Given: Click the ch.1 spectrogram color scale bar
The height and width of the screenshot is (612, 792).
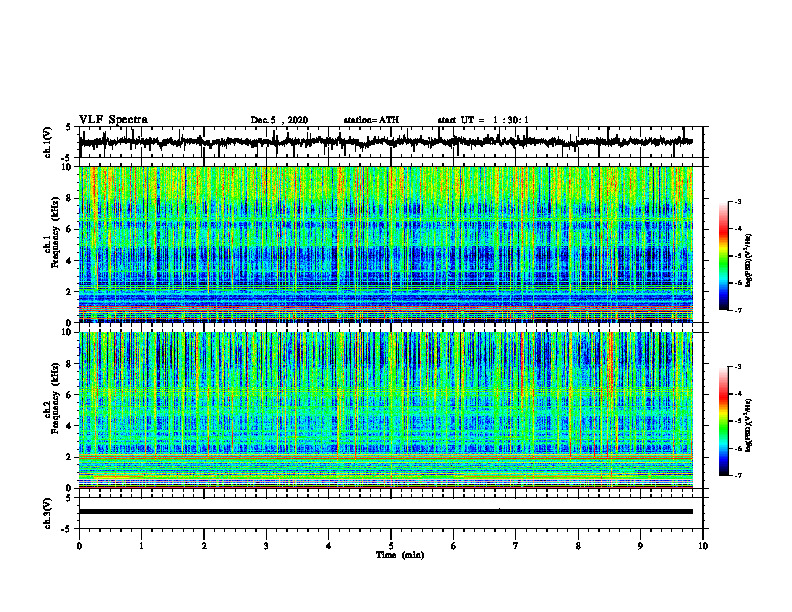Looking at the screenshot, I should point(723,256).
